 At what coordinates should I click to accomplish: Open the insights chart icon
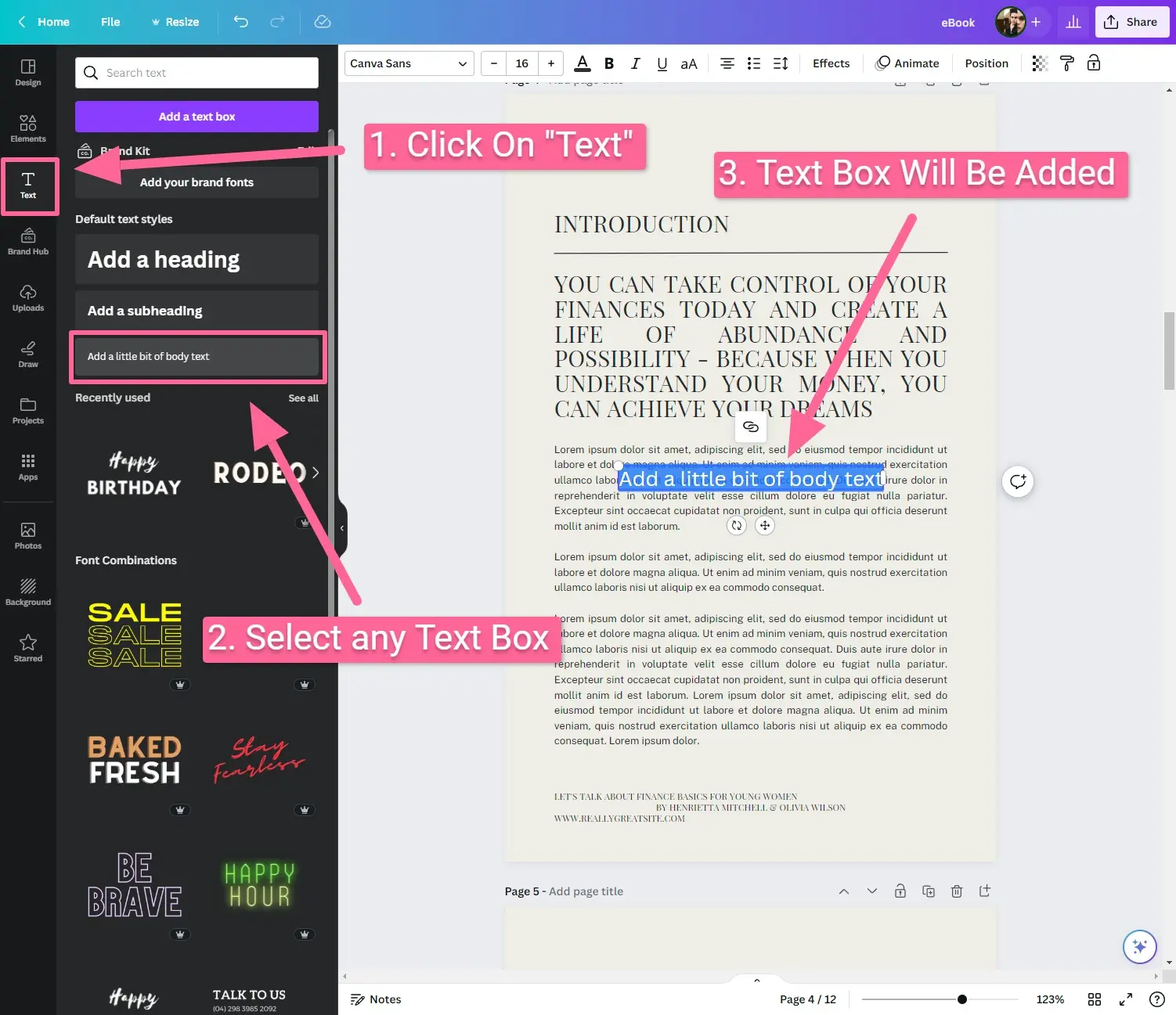coord(1073,22)
